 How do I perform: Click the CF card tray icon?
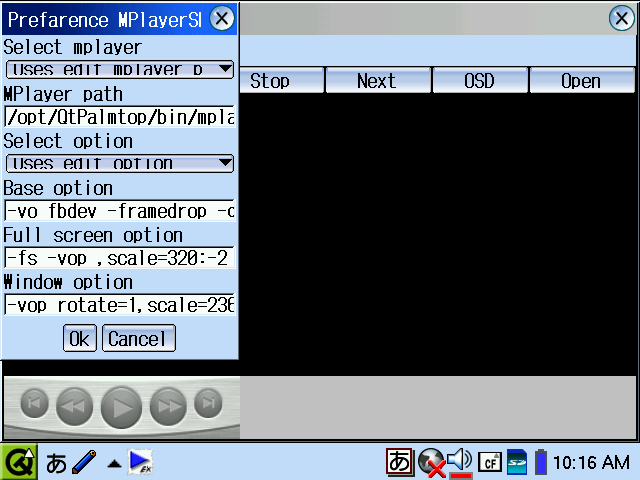click(x=490, y=462)
